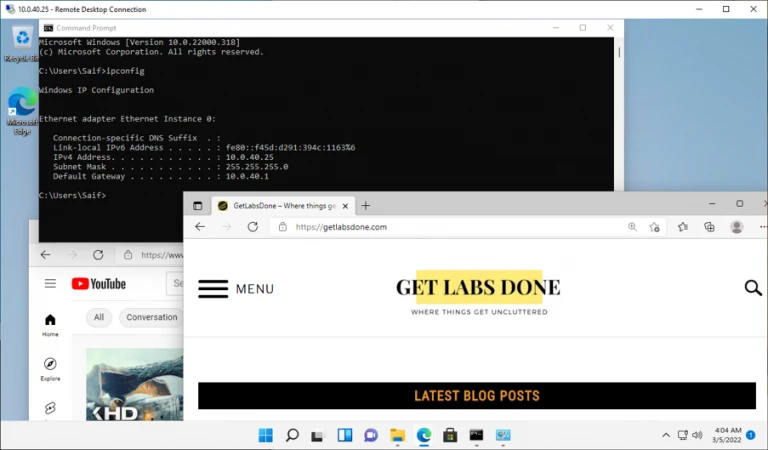Open taskbar Search
The width and height of the screenshot is (768, 450).
pos(292,435)
